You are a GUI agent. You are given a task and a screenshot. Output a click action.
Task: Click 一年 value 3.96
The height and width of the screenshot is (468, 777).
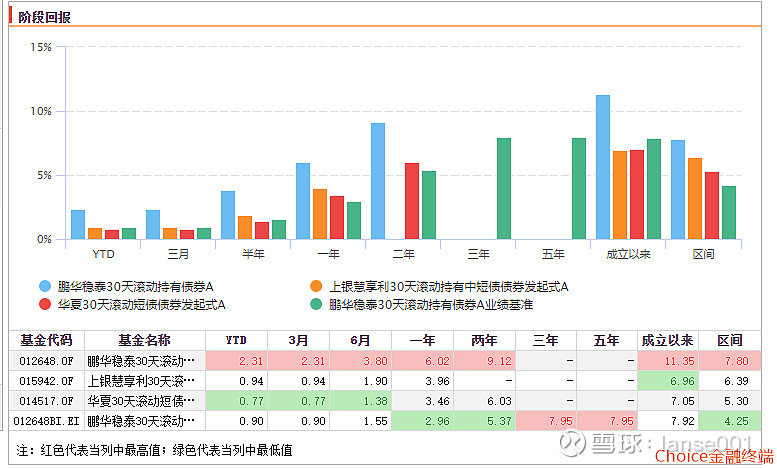(x=437, y=381)
